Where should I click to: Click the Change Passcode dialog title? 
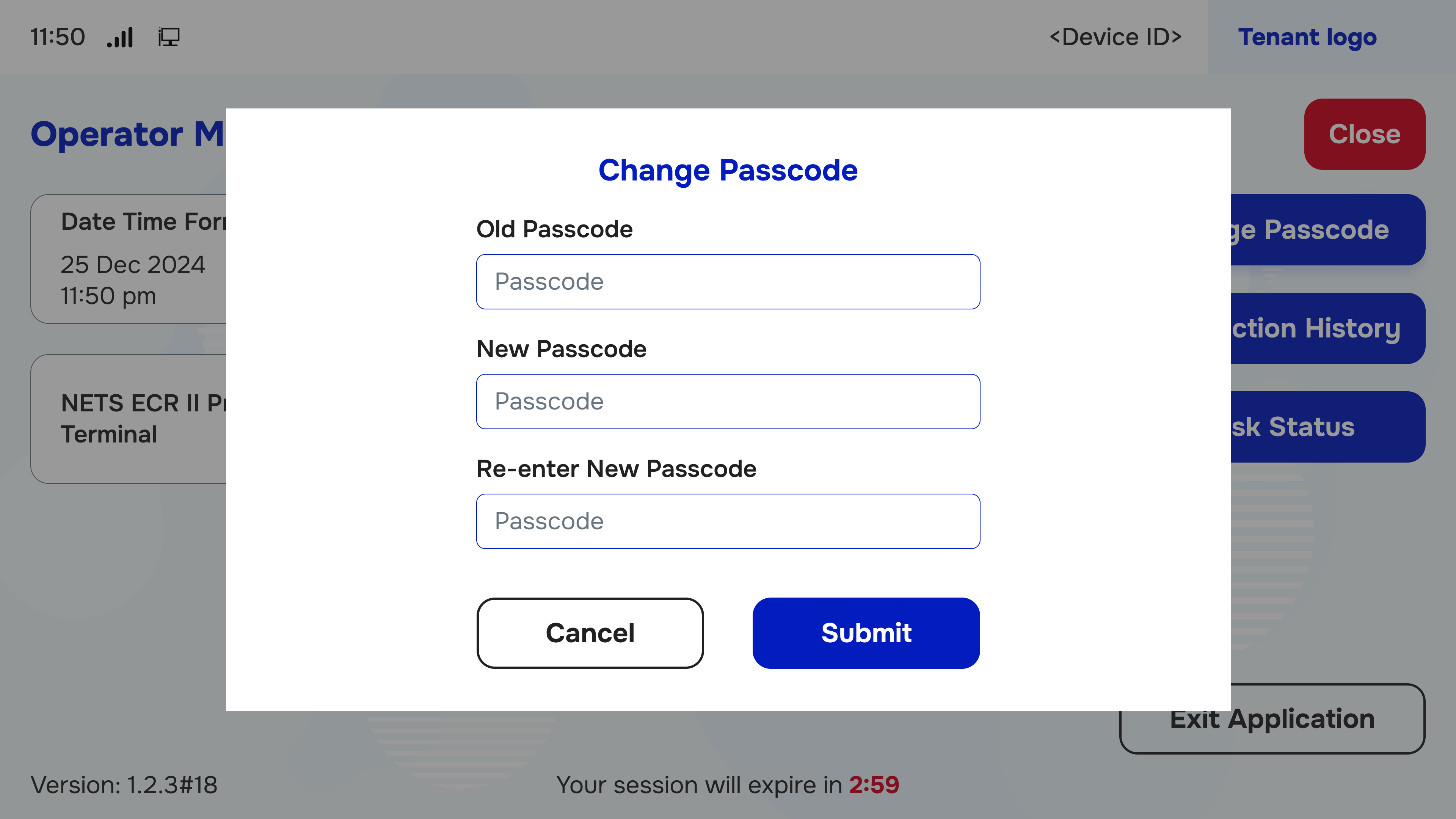[728, 170]
